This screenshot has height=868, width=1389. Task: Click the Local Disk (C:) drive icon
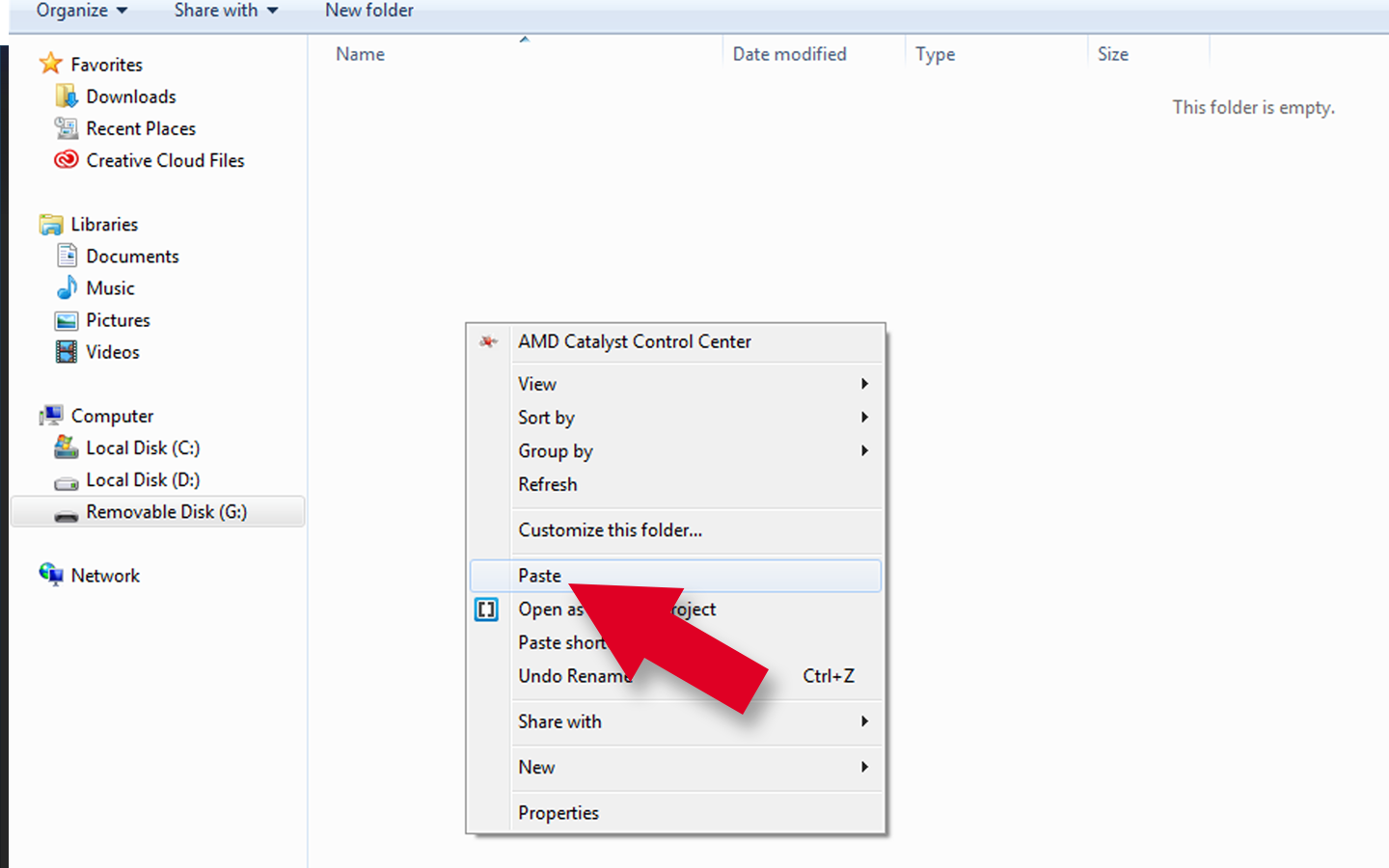pyautogui.click(x=66, y=448)
